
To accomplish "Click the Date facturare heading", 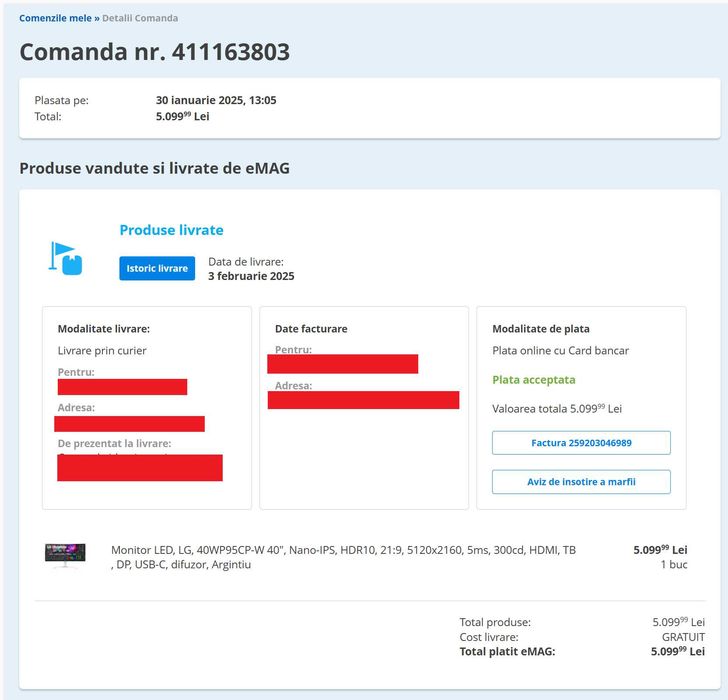I will [x=311, y=329].
